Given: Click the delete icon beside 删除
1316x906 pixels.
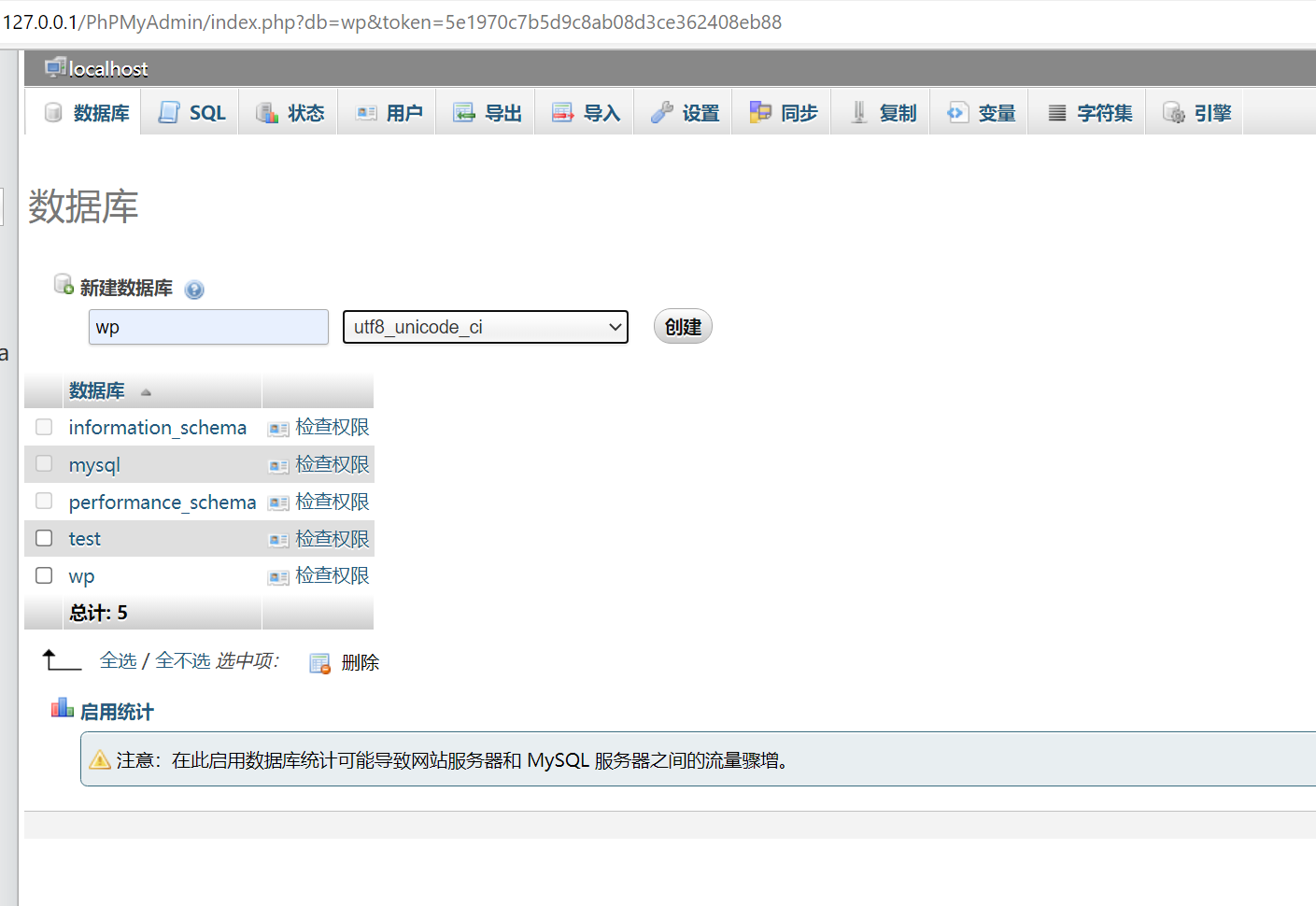Looking at the screenshot, I should pos(319,663).
